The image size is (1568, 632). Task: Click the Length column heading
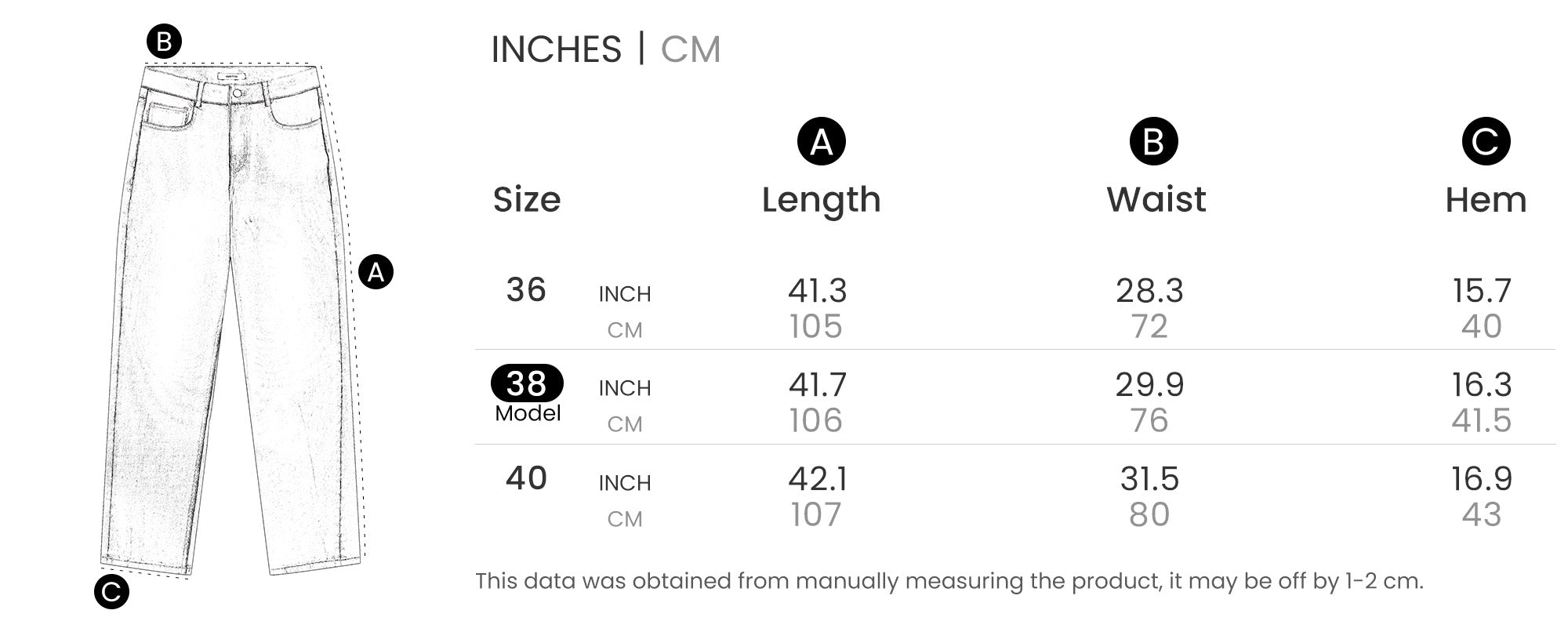coord(821,199)
